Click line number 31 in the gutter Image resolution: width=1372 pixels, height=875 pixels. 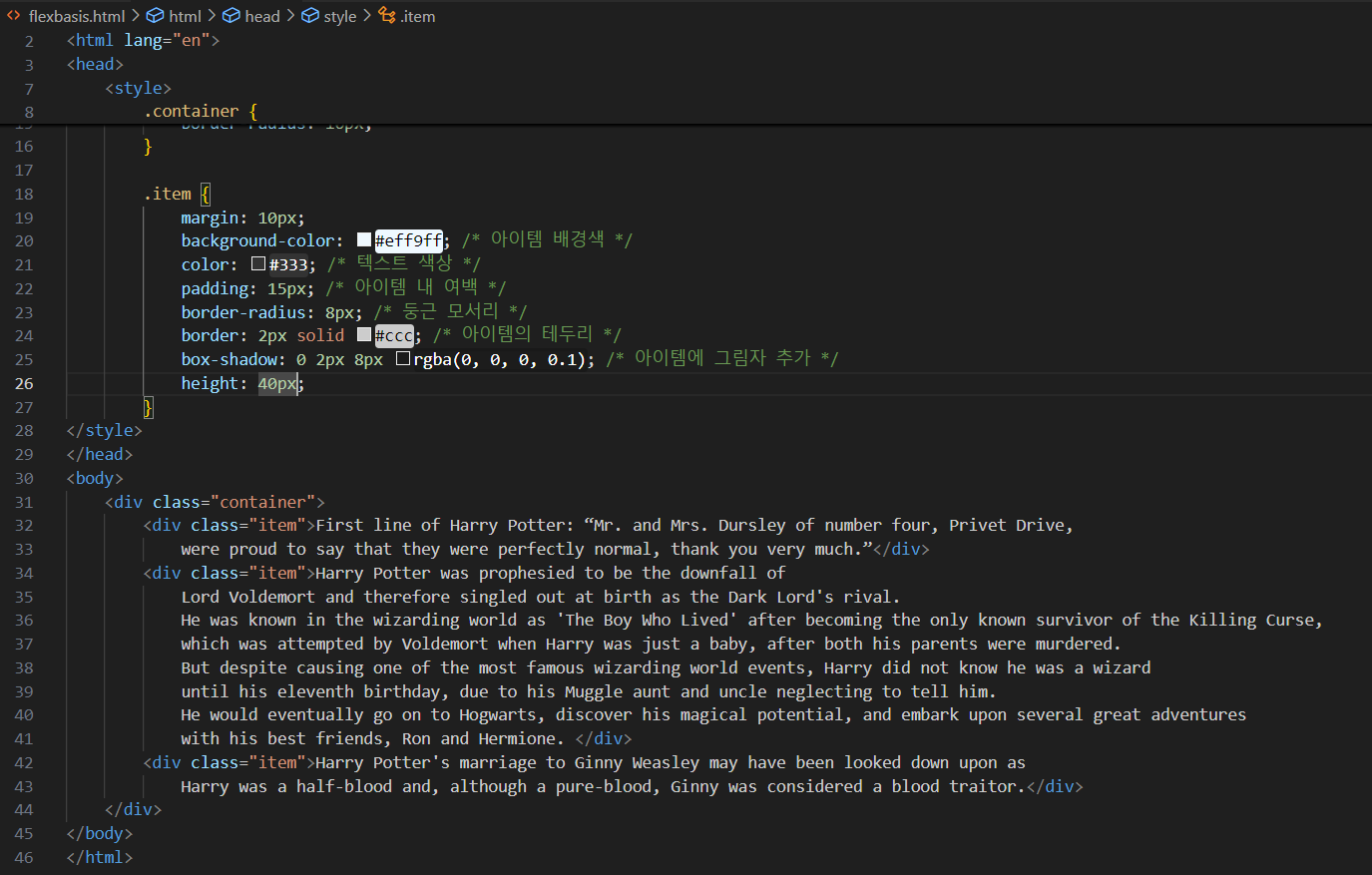[24, 503]
